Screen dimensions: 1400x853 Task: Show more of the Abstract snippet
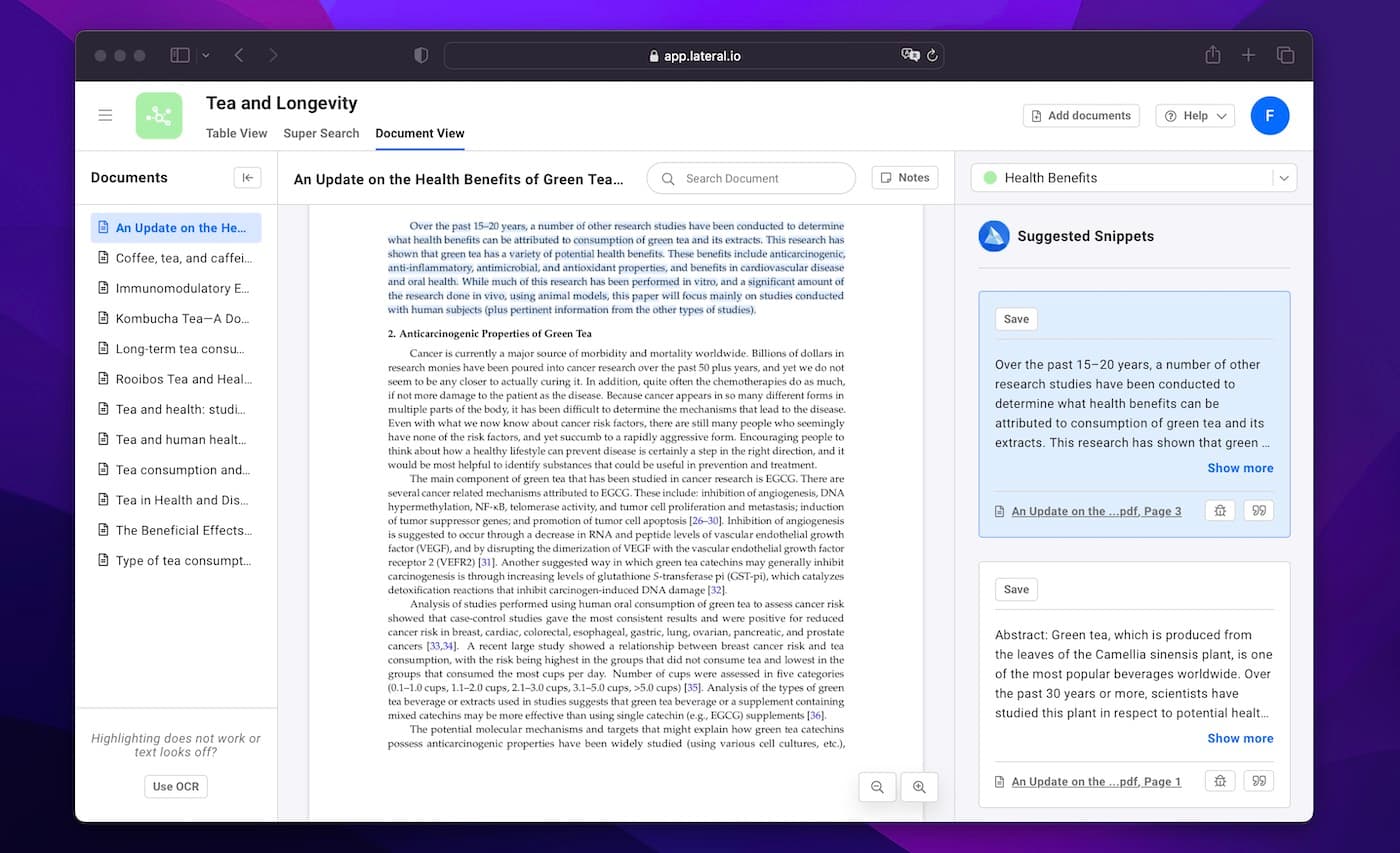coord(1240,738)
